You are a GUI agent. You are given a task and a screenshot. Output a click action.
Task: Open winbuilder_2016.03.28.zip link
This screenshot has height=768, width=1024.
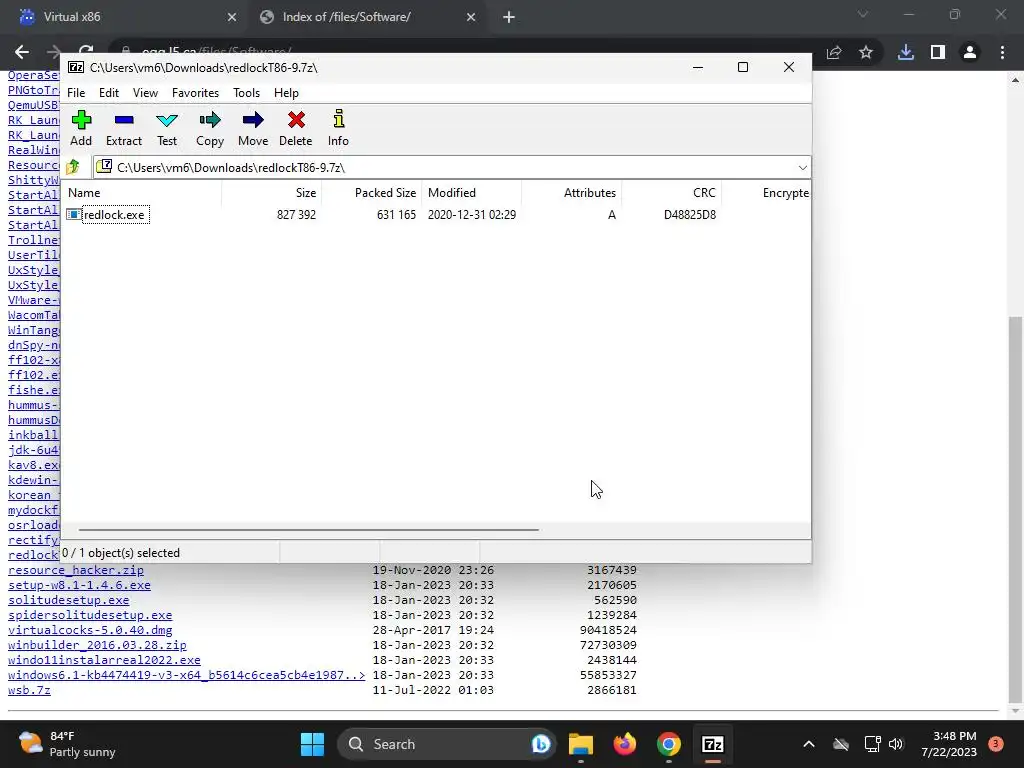tap(97, 645)
